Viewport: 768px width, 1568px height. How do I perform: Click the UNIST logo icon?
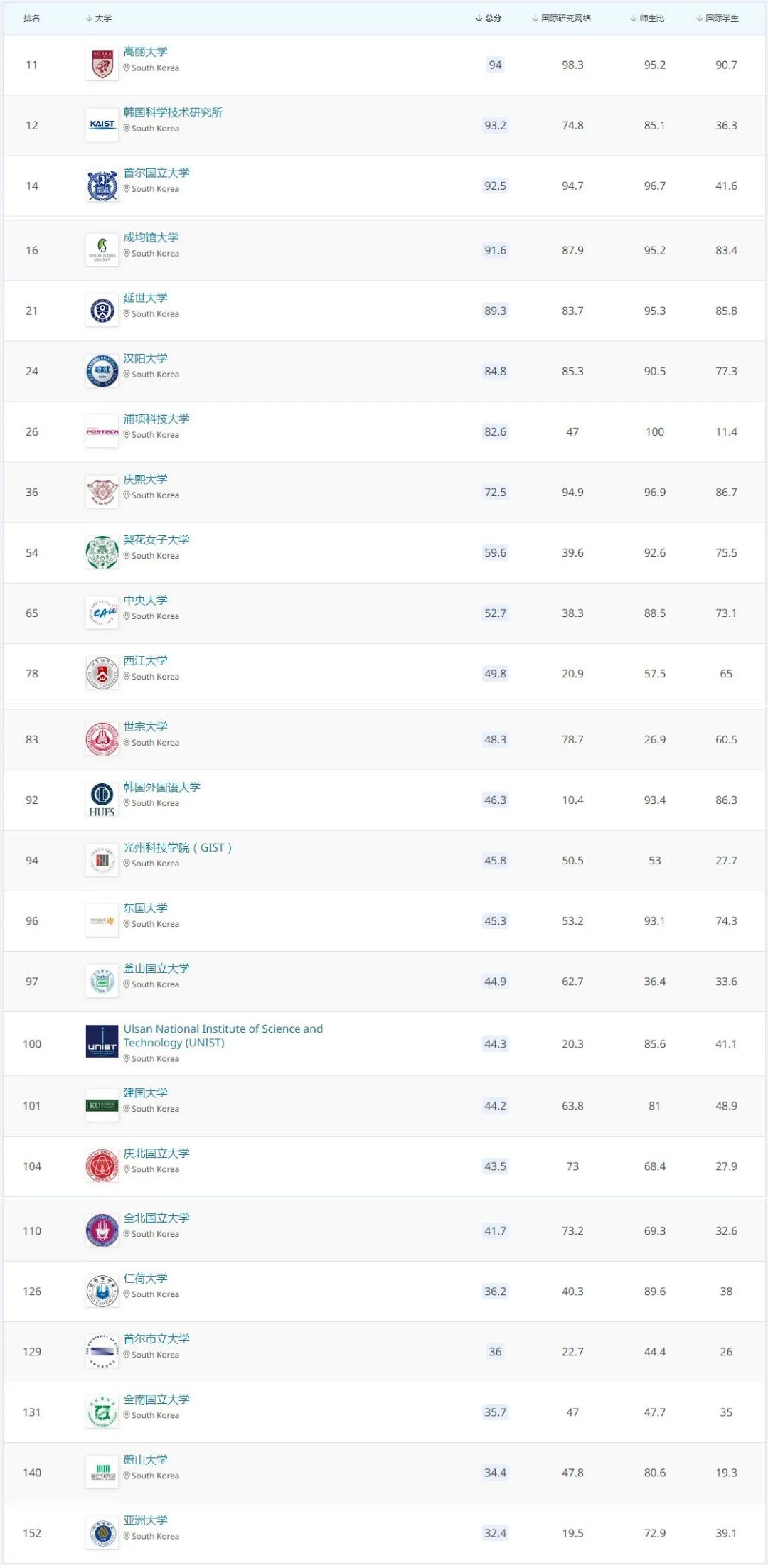pyautogui.click(x=102, y=1042)
